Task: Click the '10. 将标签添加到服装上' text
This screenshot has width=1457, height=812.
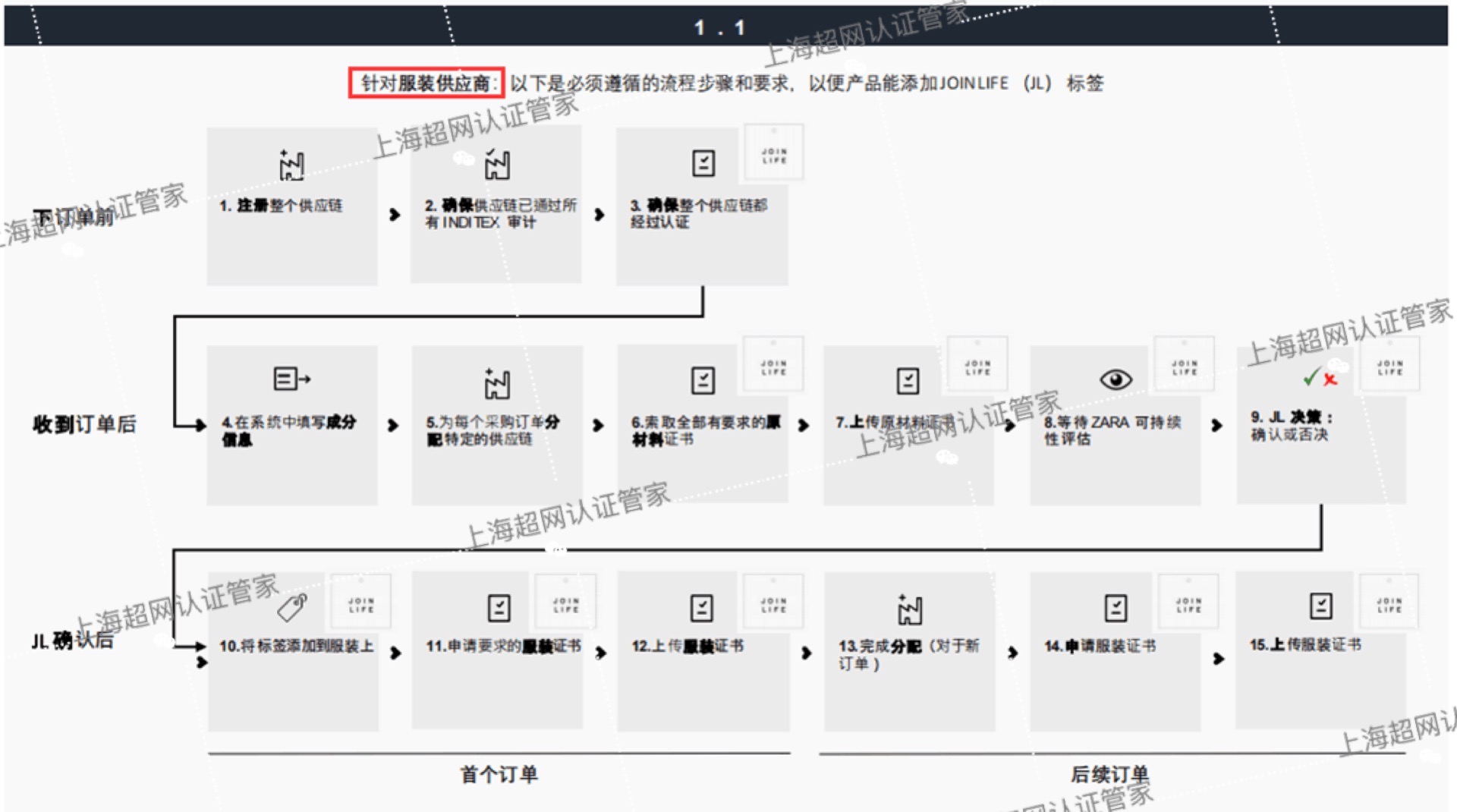Action: (x=297, y=646)
